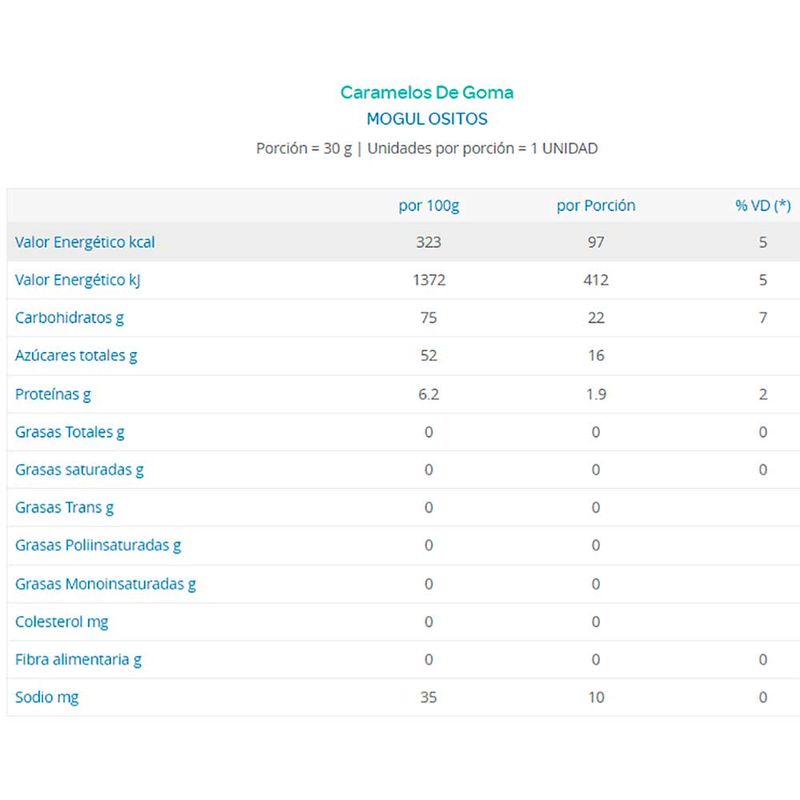Select the 'Proteínas g' row label
The height and width of the screenshot is (800, 800).
point(53,394)
